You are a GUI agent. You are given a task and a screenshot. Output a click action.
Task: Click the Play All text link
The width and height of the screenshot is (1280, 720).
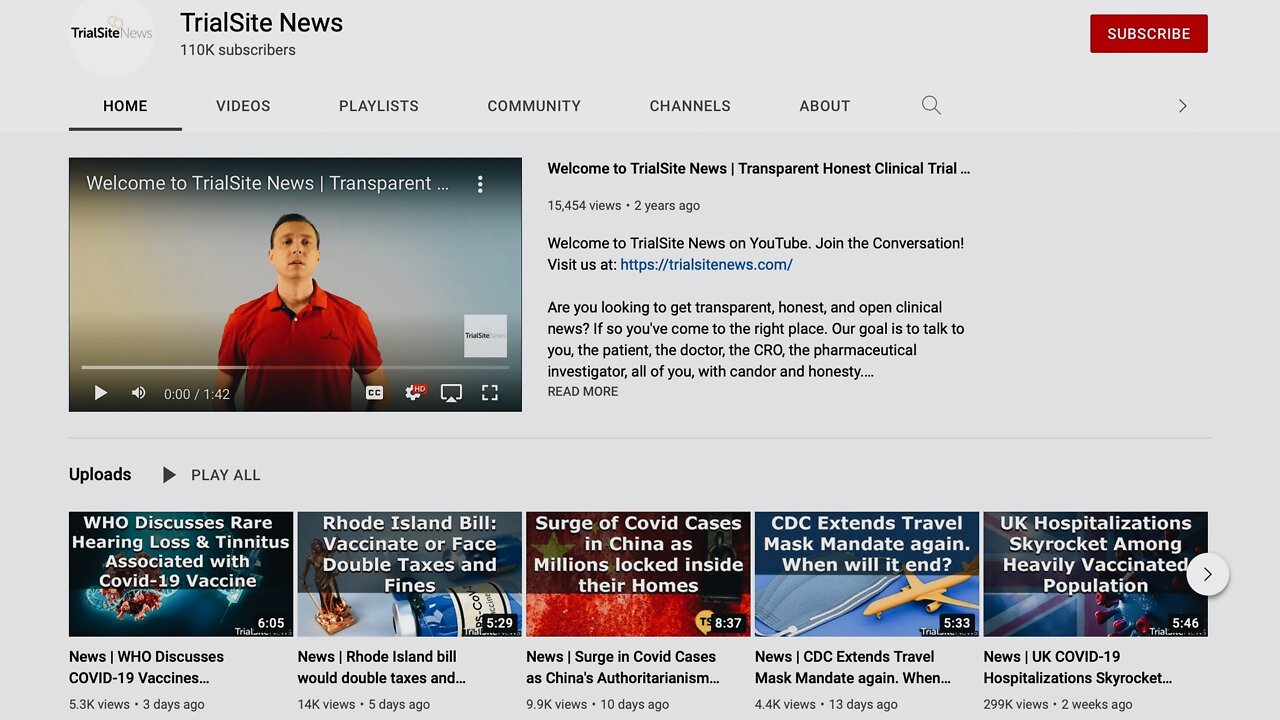[226, 475]
